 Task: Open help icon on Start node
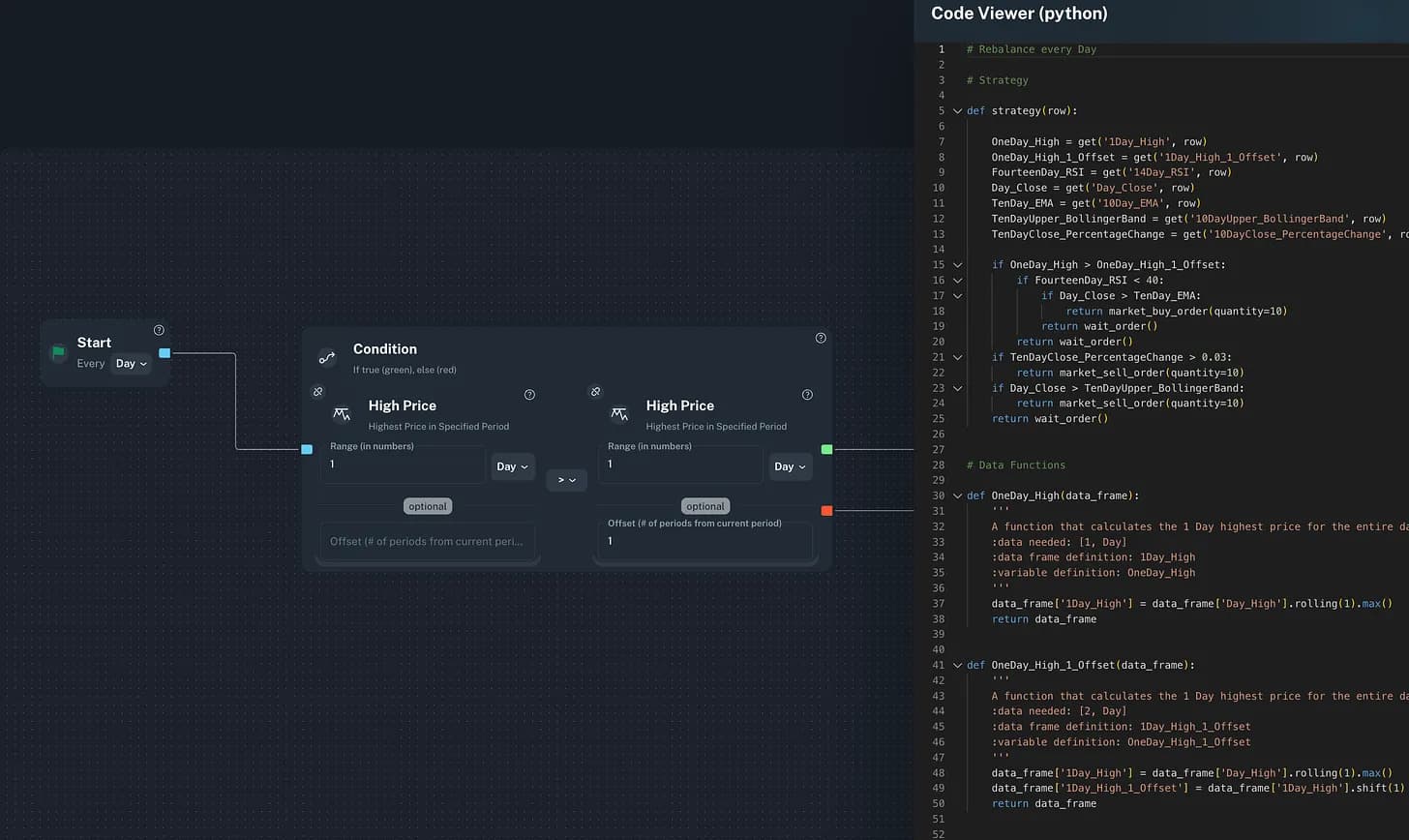[159, 330]
